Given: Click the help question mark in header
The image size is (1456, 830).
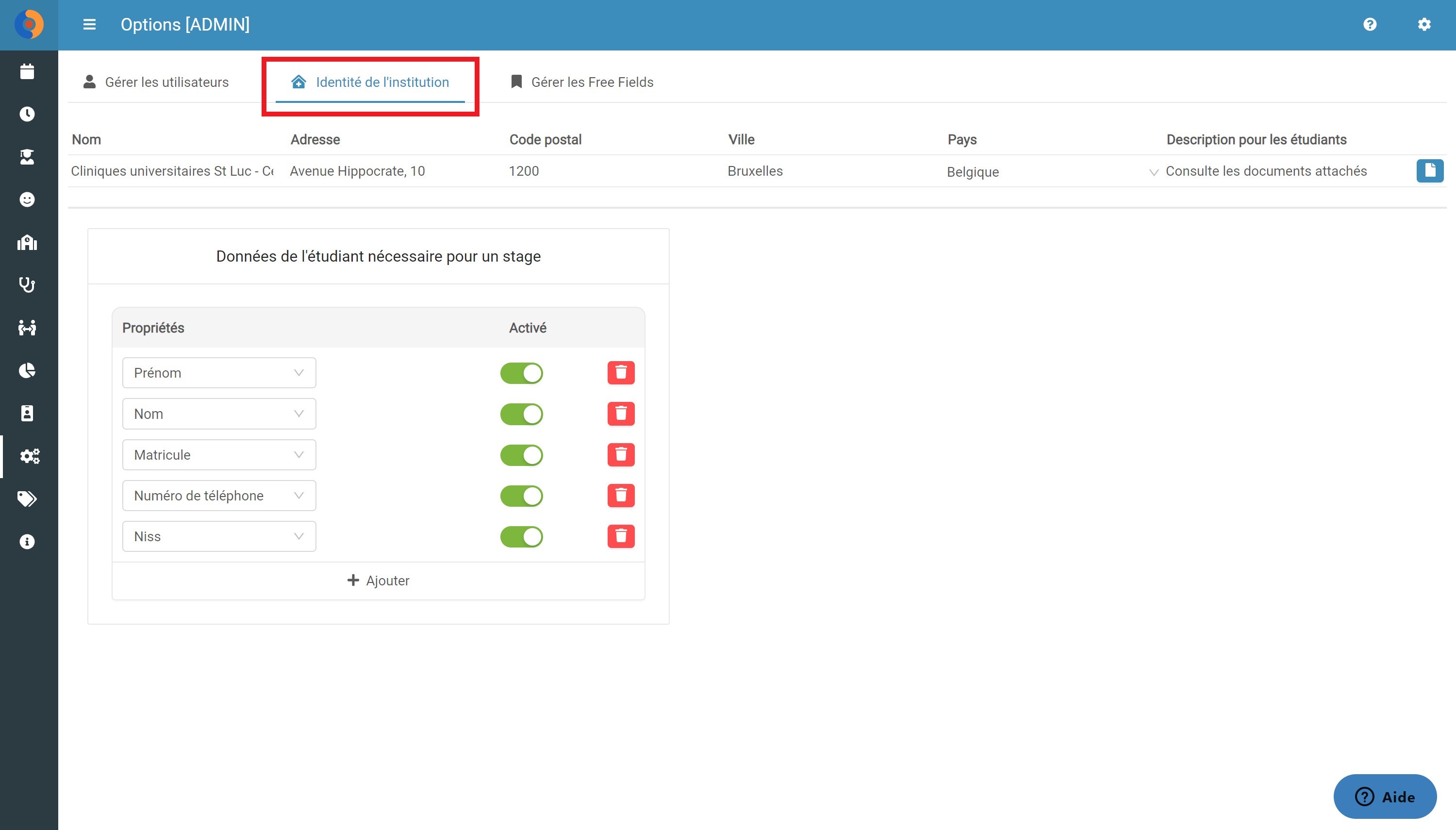Looking at the screenshot, I should [x=1370, y=25].
